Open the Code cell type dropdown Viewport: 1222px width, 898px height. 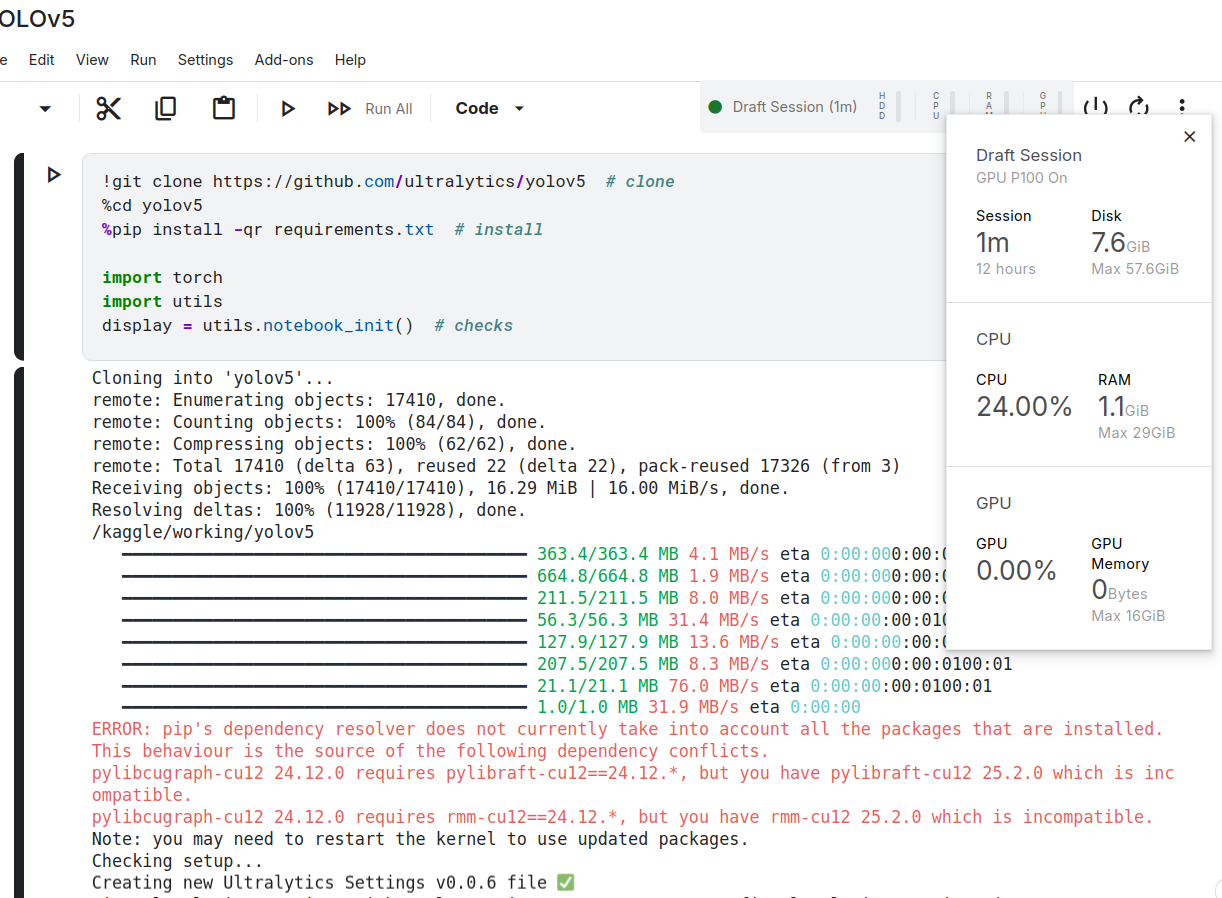490,108
